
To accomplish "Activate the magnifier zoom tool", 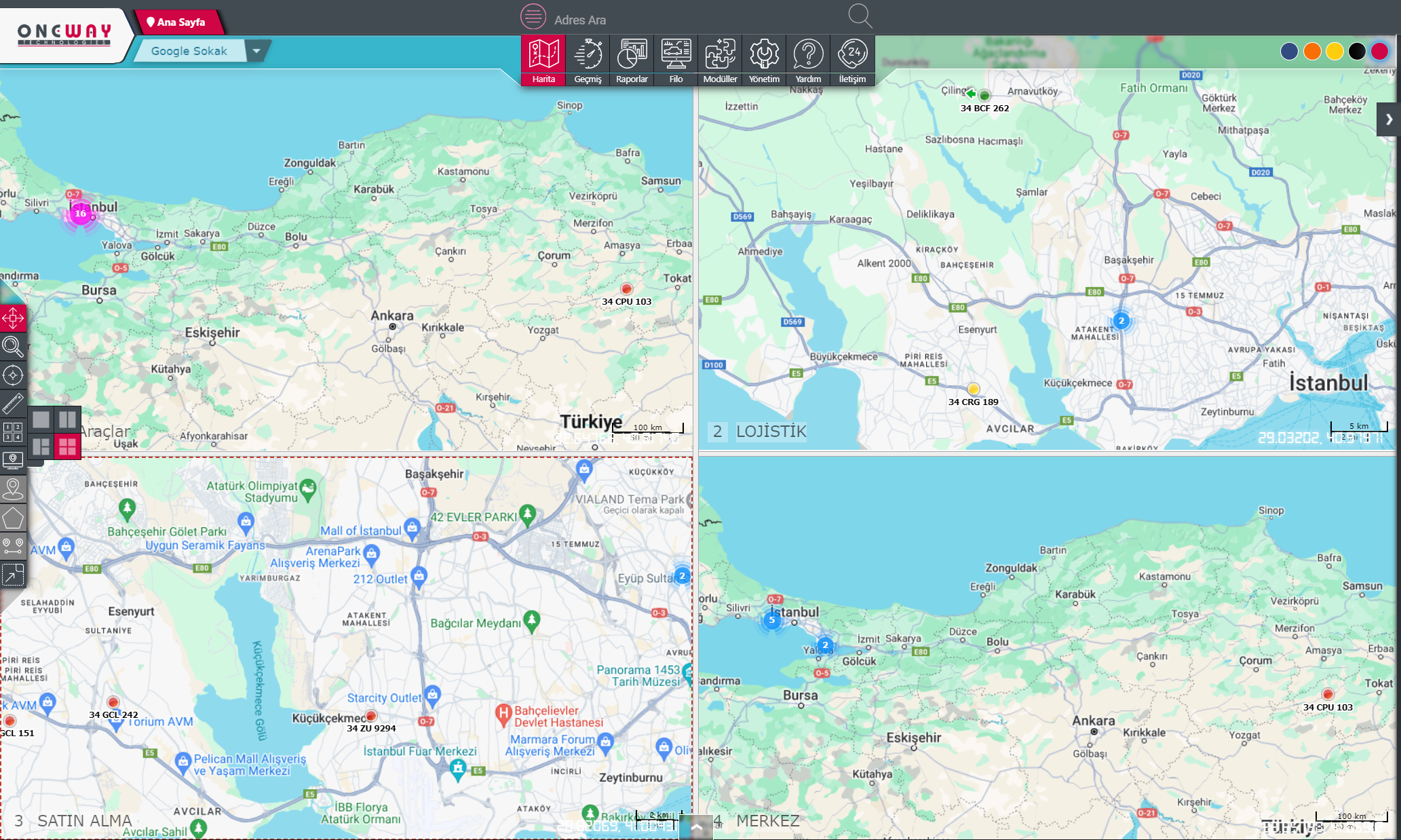I will (x=13, y=346).
